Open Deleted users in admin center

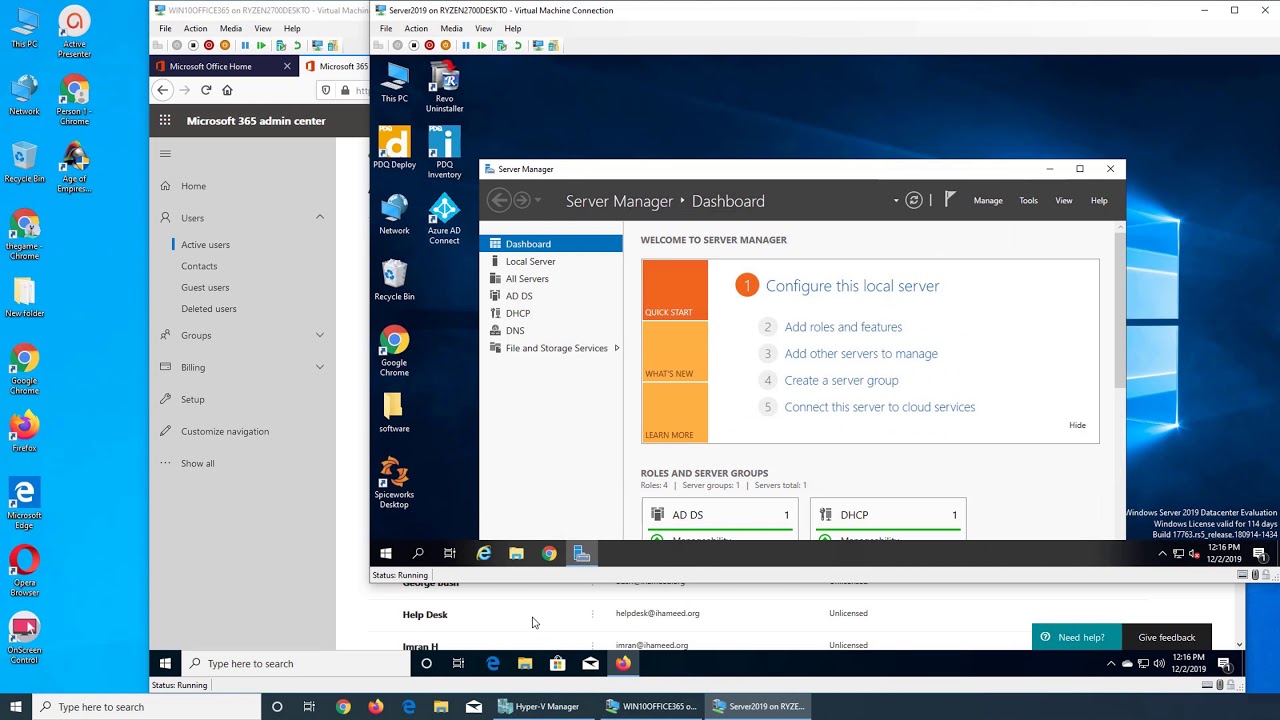pos(209,309)
